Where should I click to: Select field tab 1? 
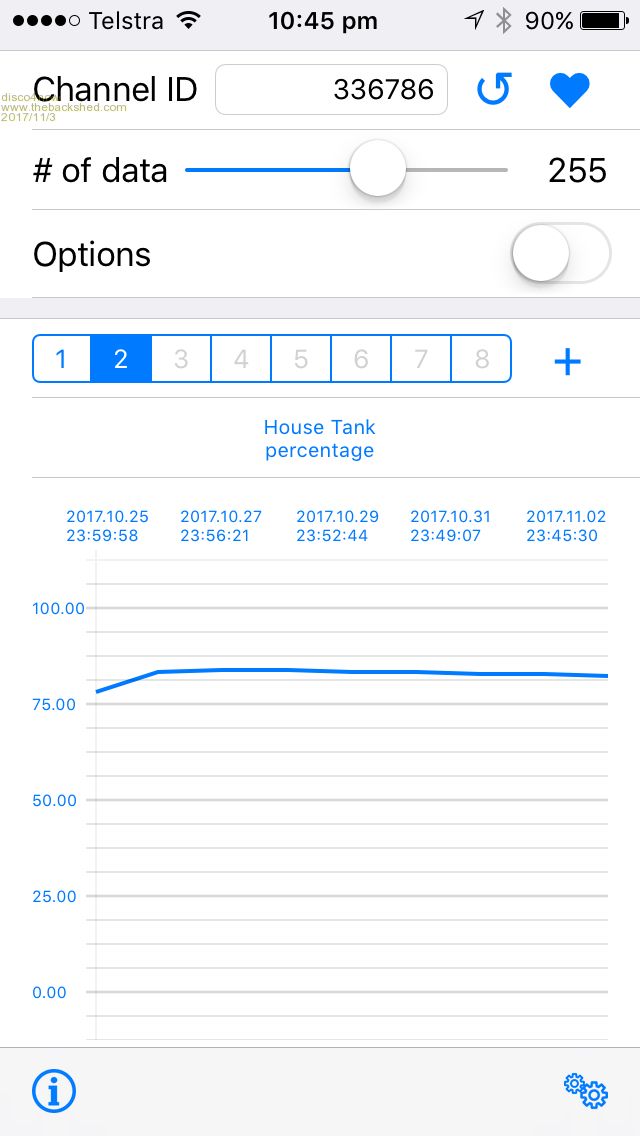62,359
